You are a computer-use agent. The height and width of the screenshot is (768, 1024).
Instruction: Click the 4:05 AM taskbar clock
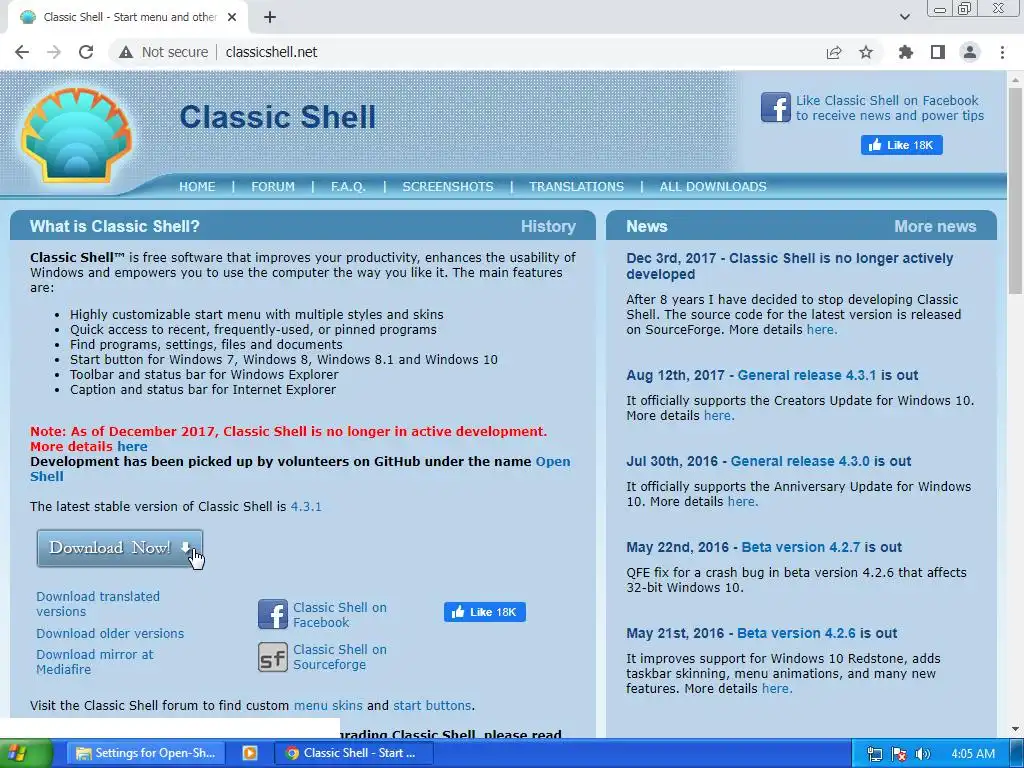[x=973, y=754]
